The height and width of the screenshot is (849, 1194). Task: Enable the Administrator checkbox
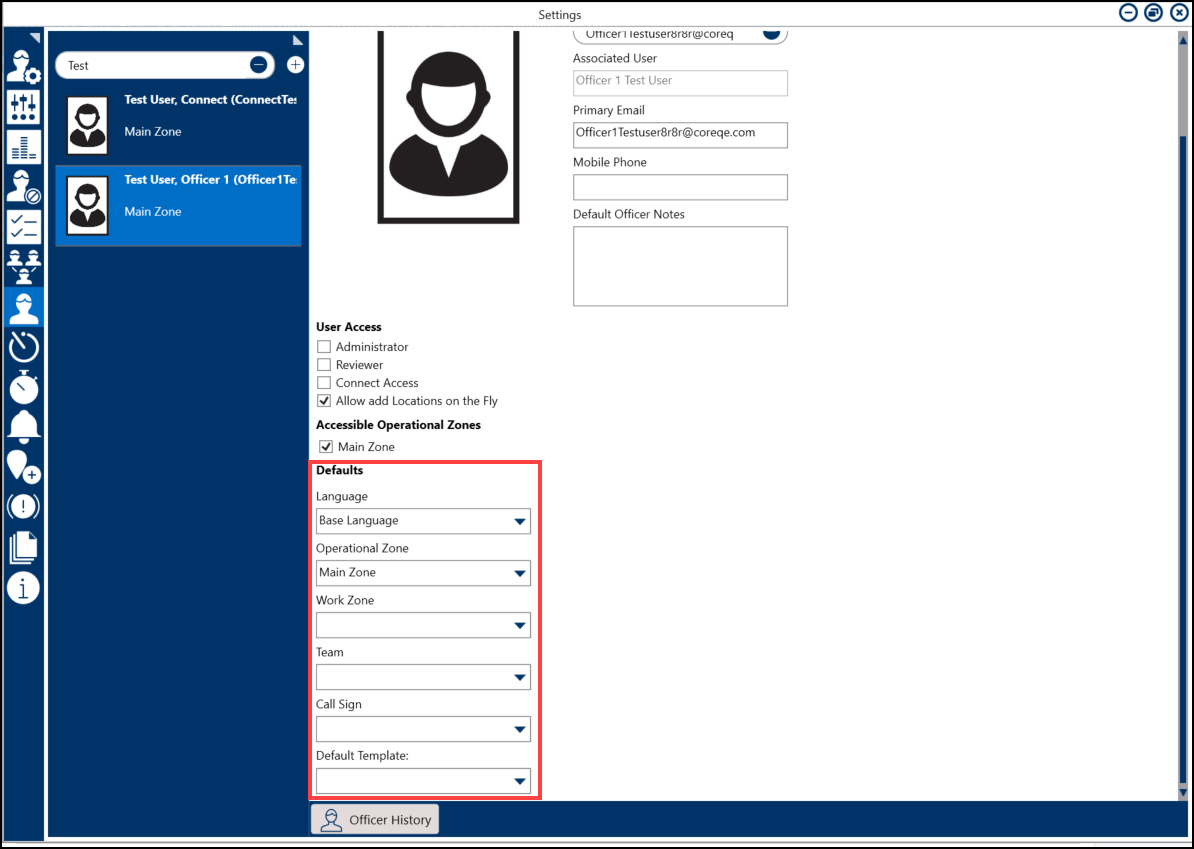pyautogui.click(x=324, y=347)
